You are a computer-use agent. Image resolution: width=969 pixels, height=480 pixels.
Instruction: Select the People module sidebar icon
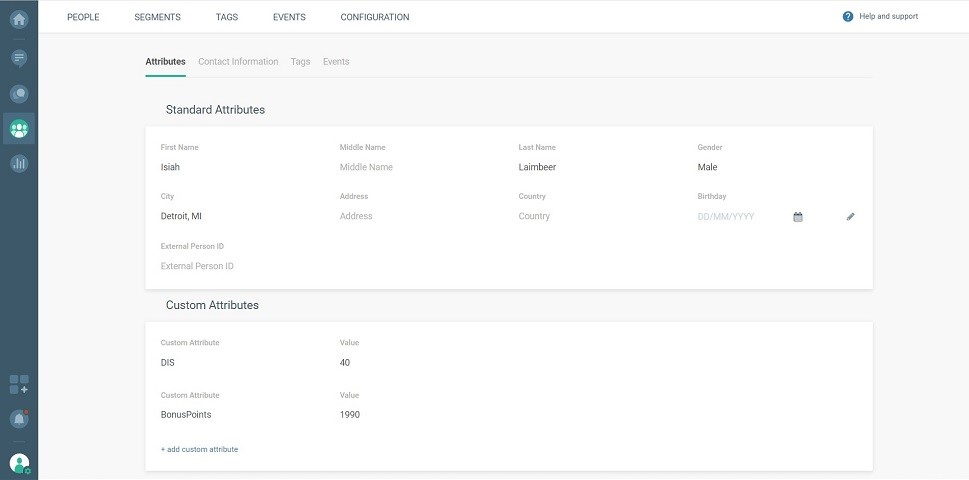click(x=19, y=129)
